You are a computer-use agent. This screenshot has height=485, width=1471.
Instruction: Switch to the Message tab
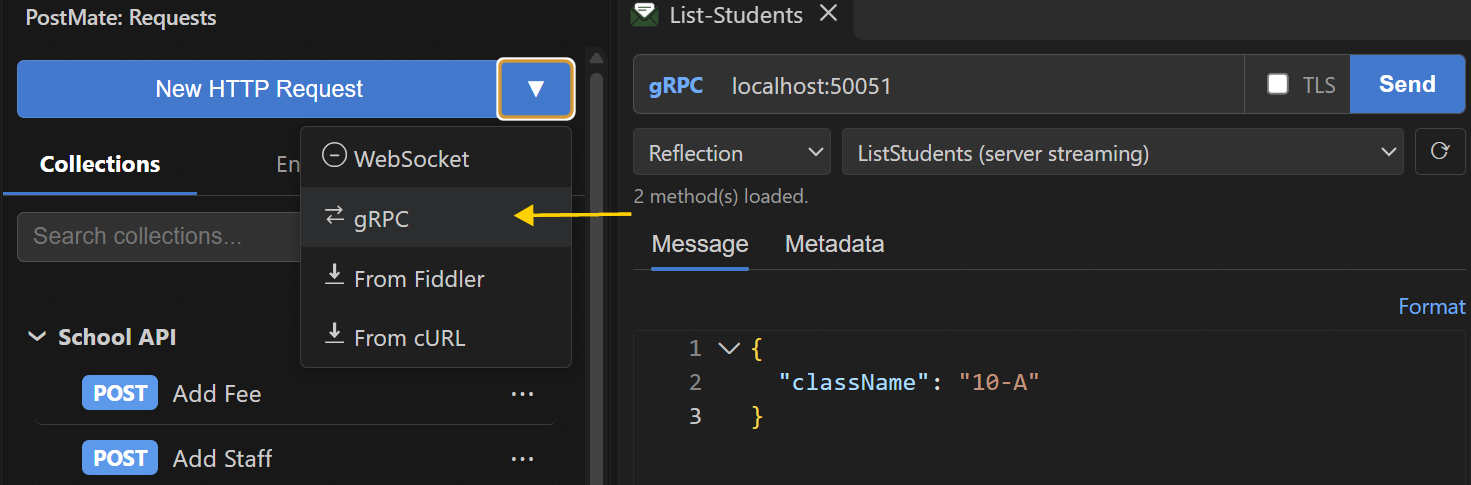point(700,244)
